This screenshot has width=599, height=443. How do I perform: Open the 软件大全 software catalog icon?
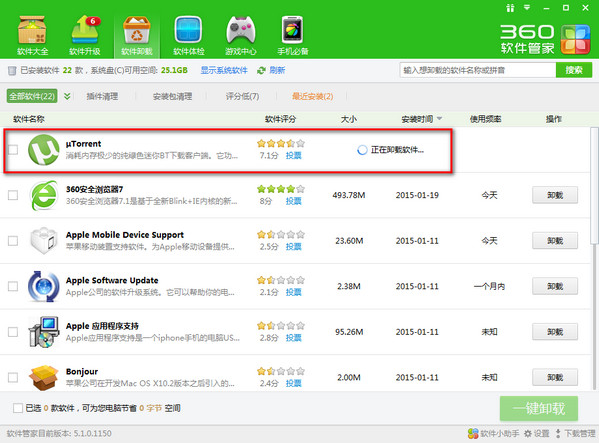[x=32, y=35]
